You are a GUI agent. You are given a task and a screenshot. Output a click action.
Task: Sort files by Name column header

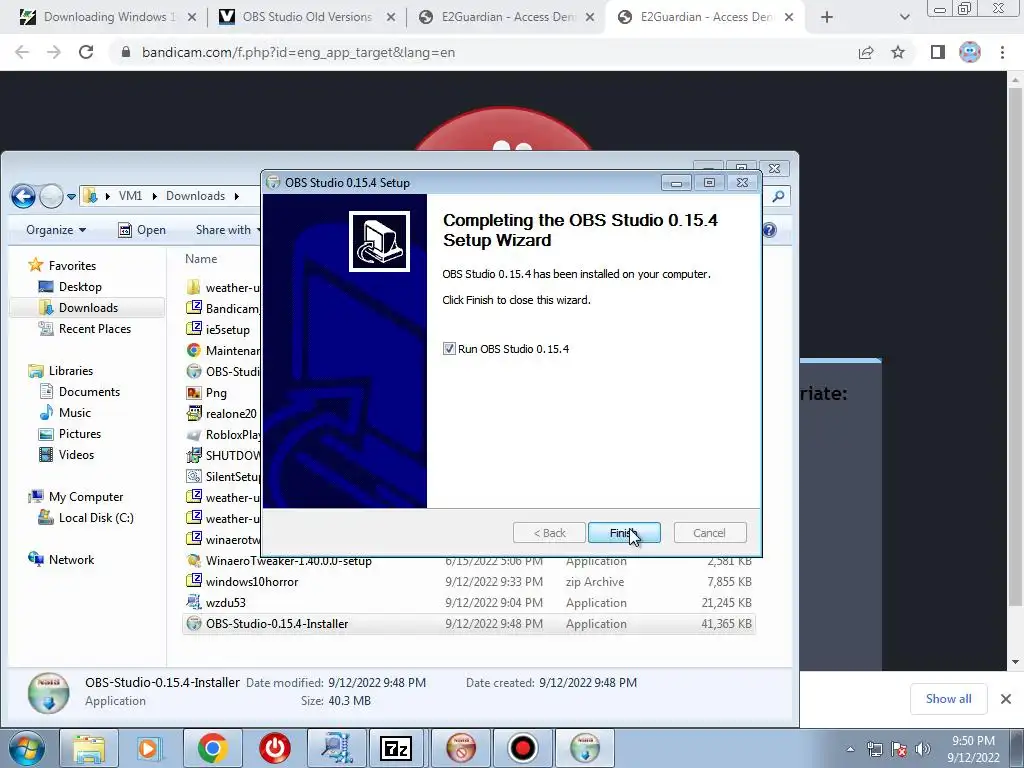(x=200, y=259)
